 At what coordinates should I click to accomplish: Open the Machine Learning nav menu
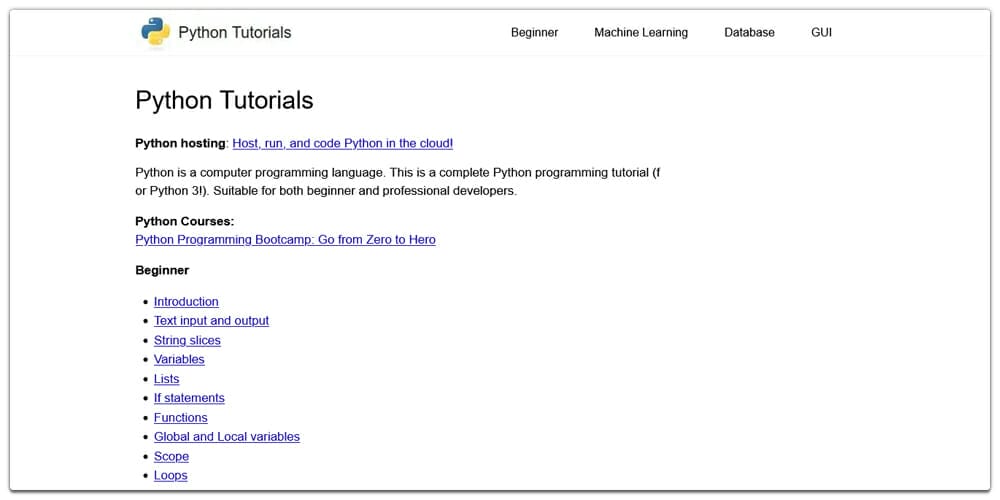[641, 33]
